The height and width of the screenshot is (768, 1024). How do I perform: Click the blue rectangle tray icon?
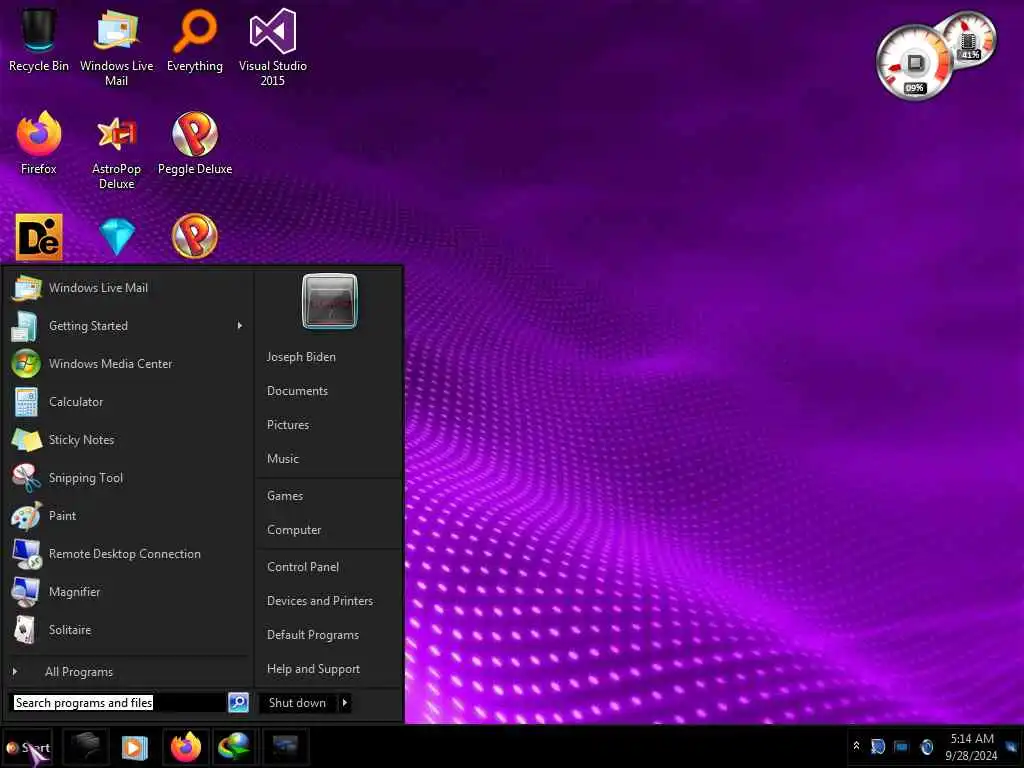point(901,746)
